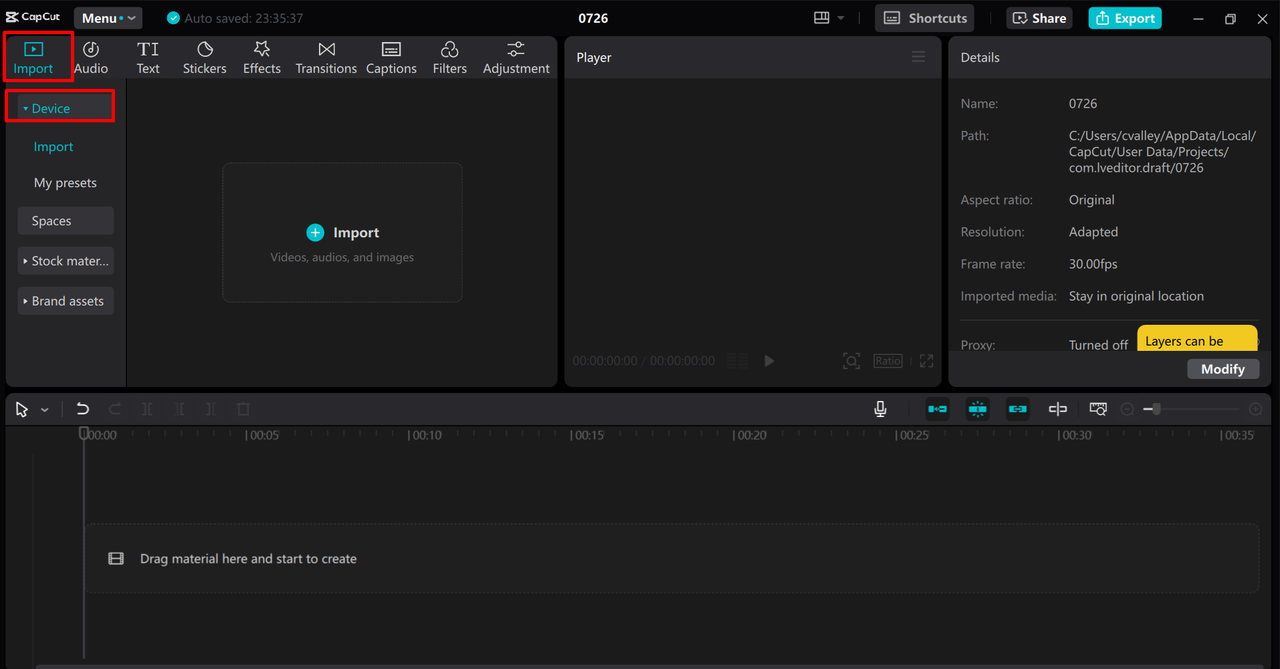Click the auto saved checkmark icon
1280x669 pixels.
click(x=173, y=18)
